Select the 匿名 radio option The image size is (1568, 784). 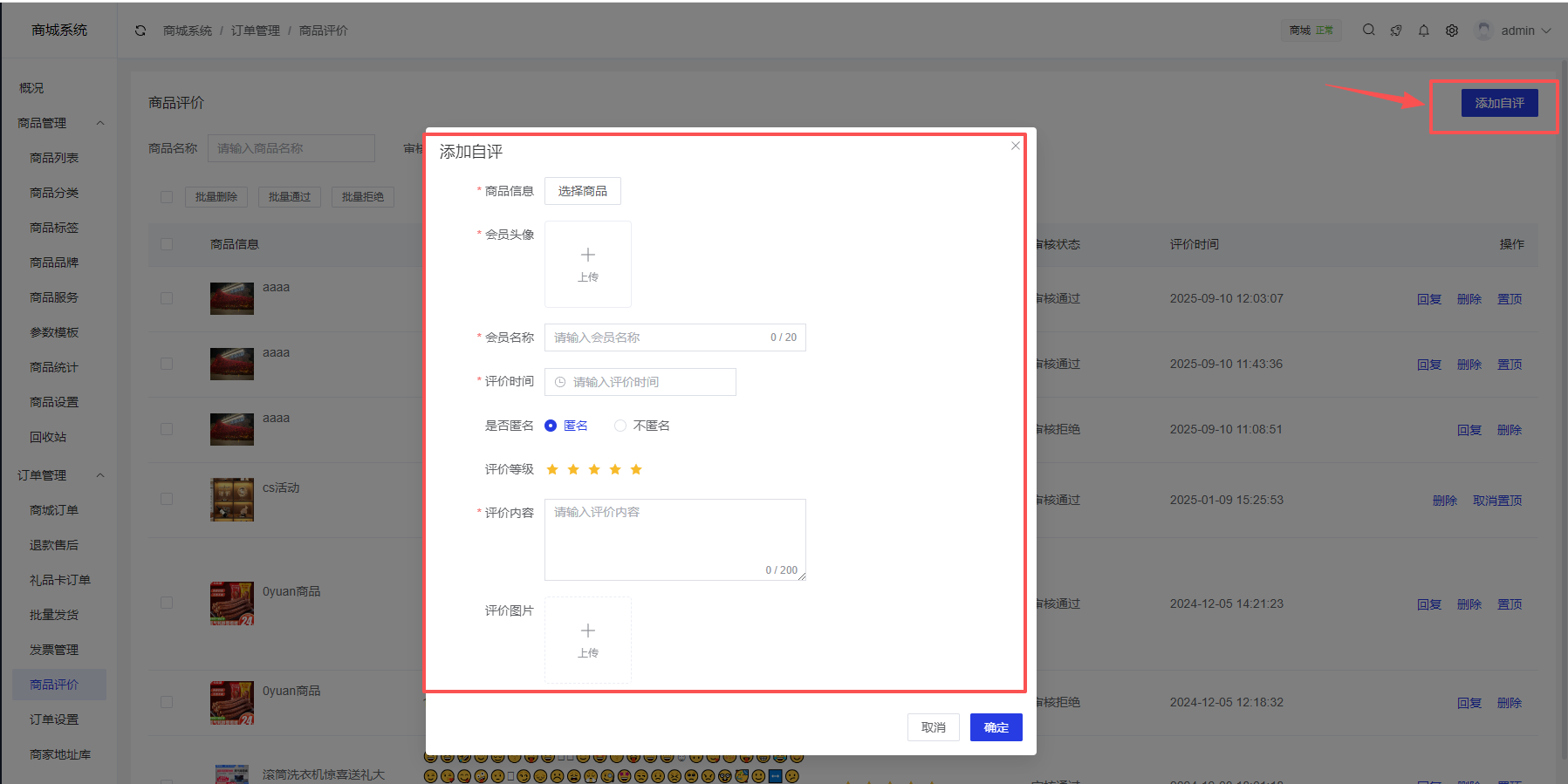pos(551,426)
